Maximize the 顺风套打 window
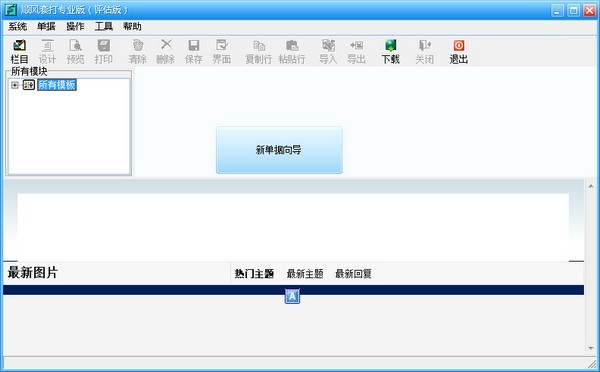The image size is (600, 372). (573, 10)
